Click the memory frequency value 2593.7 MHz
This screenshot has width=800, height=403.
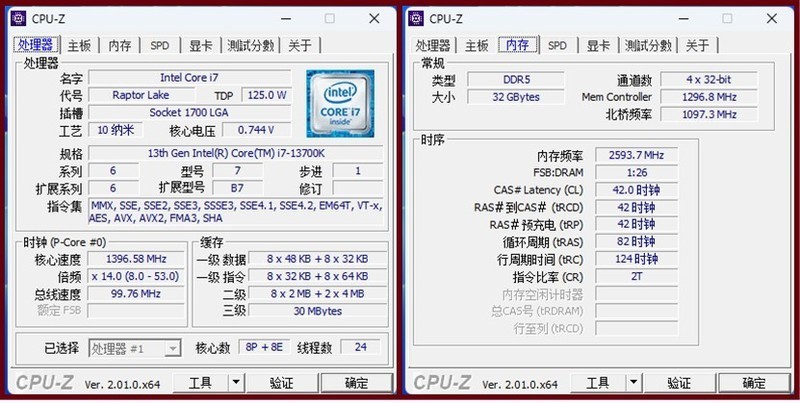(x=636, y=155)
